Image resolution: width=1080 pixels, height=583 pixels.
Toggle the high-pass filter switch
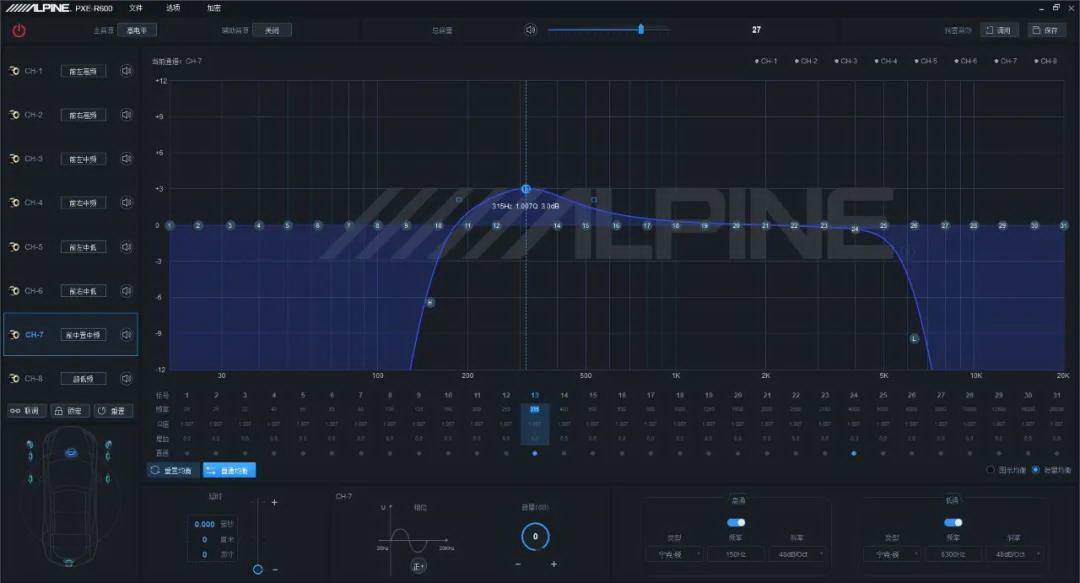tap(736, 522)
